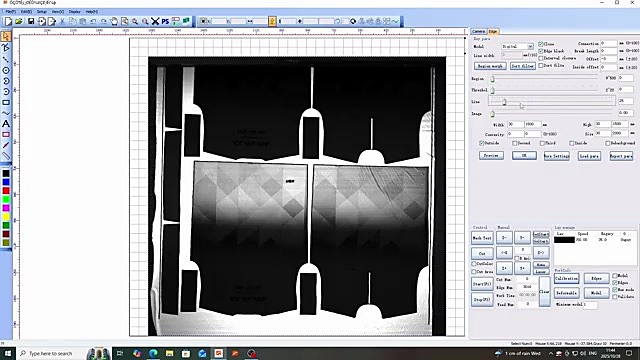
Task: Click the black X delete icon in toolbar
Action: click(x=155, y=21)
